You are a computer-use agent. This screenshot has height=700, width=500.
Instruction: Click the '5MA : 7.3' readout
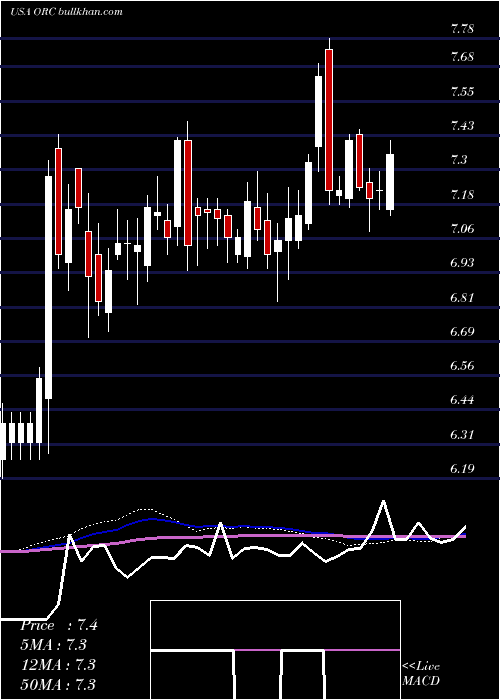coord(53,645)
